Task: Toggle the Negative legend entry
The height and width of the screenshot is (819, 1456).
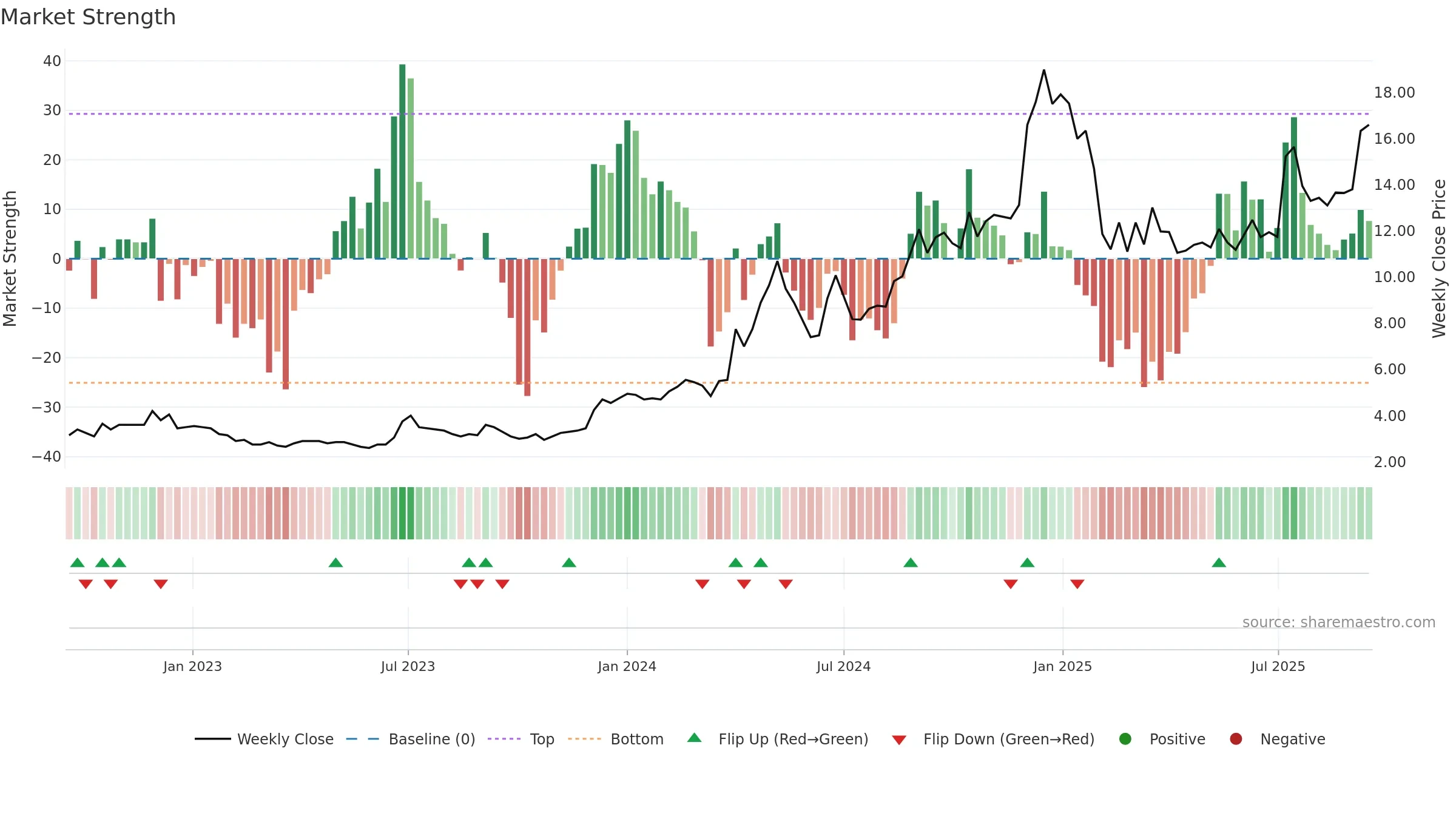Action: [1277, 739]
